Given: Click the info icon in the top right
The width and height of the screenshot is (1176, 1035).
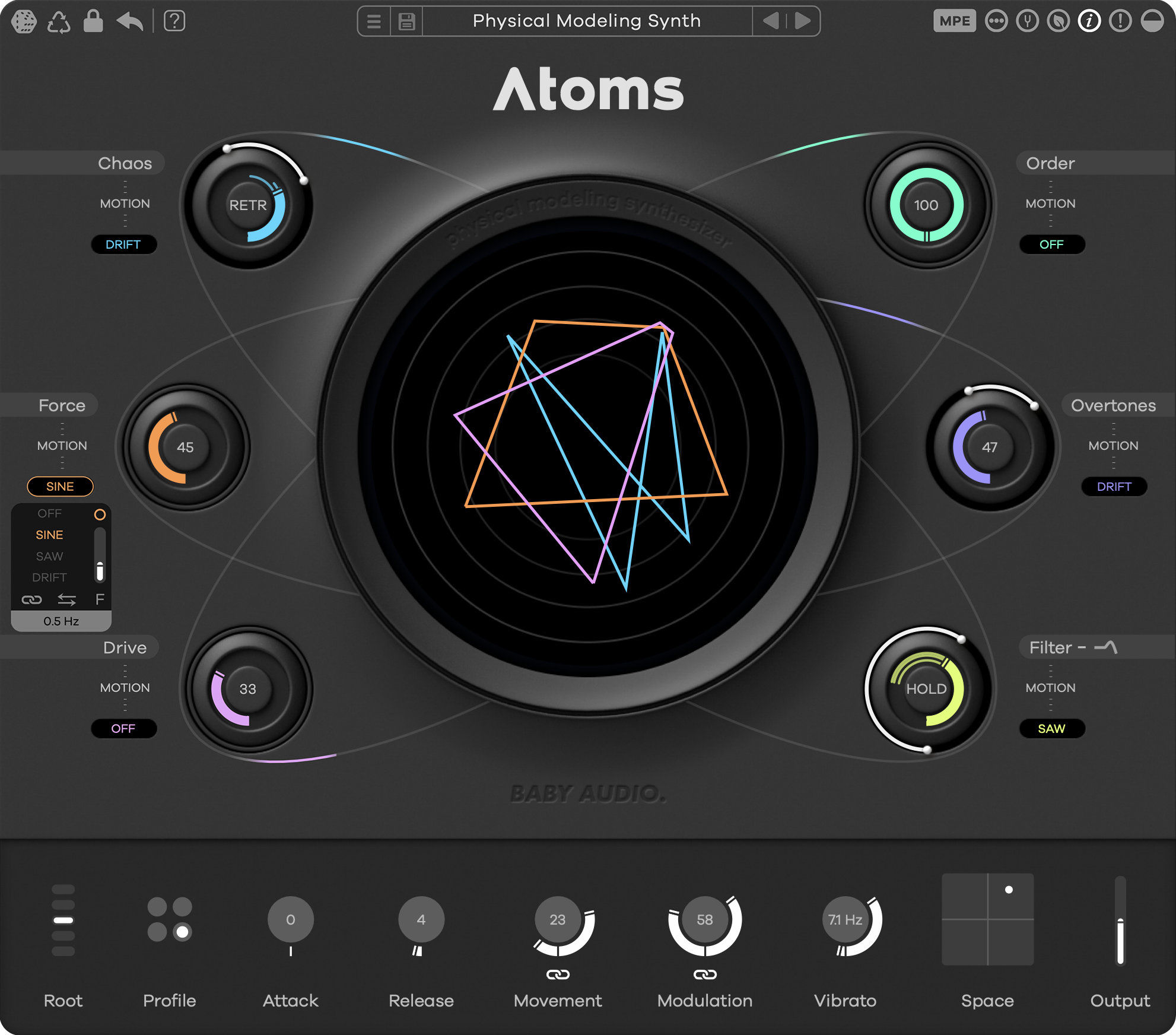Looking at the screenshot, I should pyautogui.click(x=1090, y=21).
